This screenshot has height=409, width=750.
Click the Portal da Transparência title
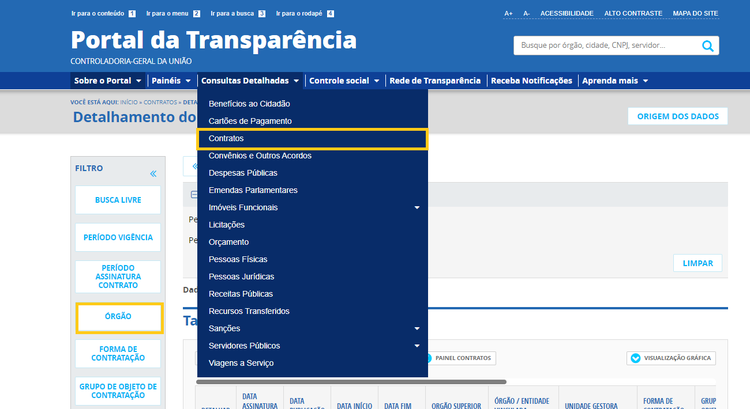pos(213,40)
